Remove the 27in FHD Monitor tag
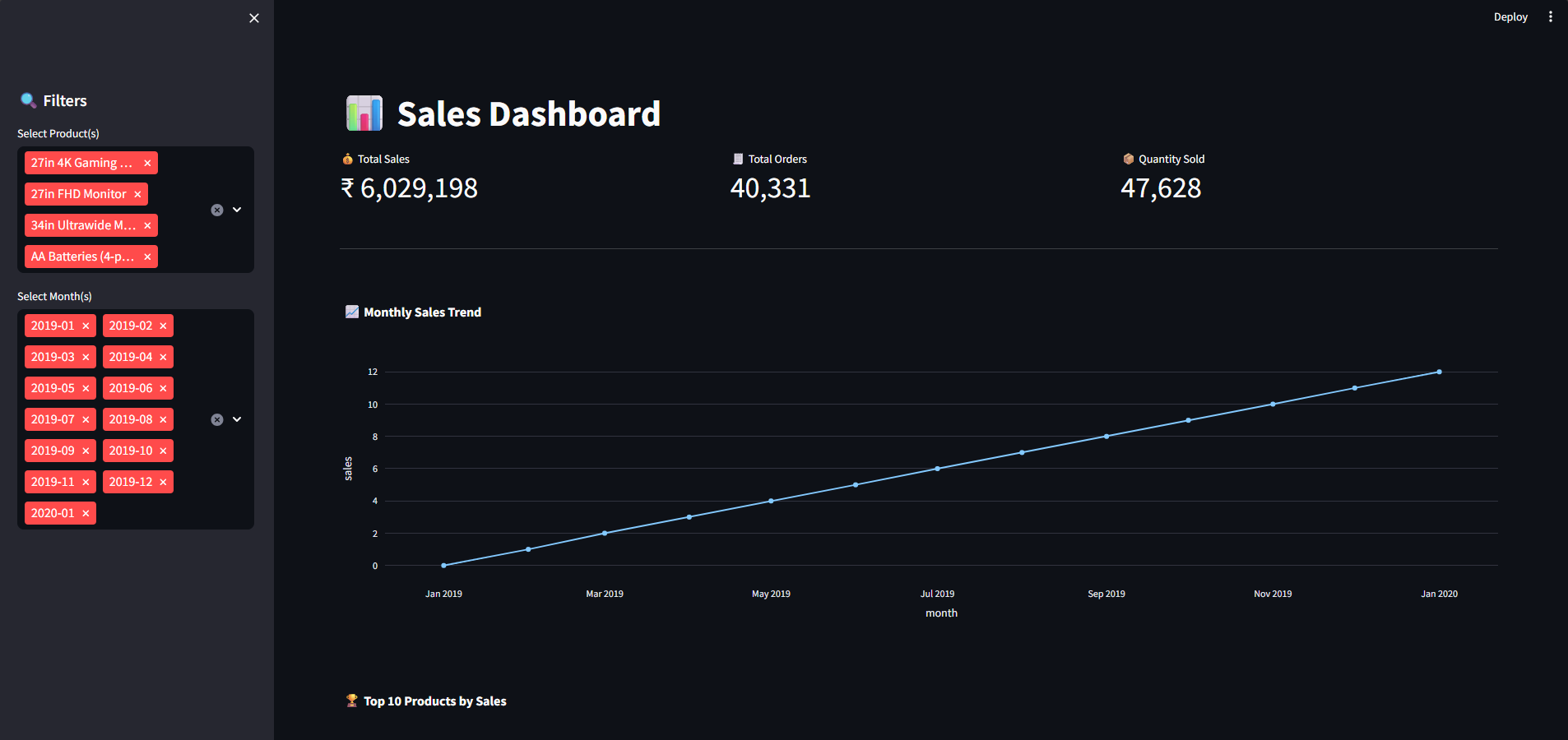The height and width of the screenshot is (740, 1568). pos(137,194)
